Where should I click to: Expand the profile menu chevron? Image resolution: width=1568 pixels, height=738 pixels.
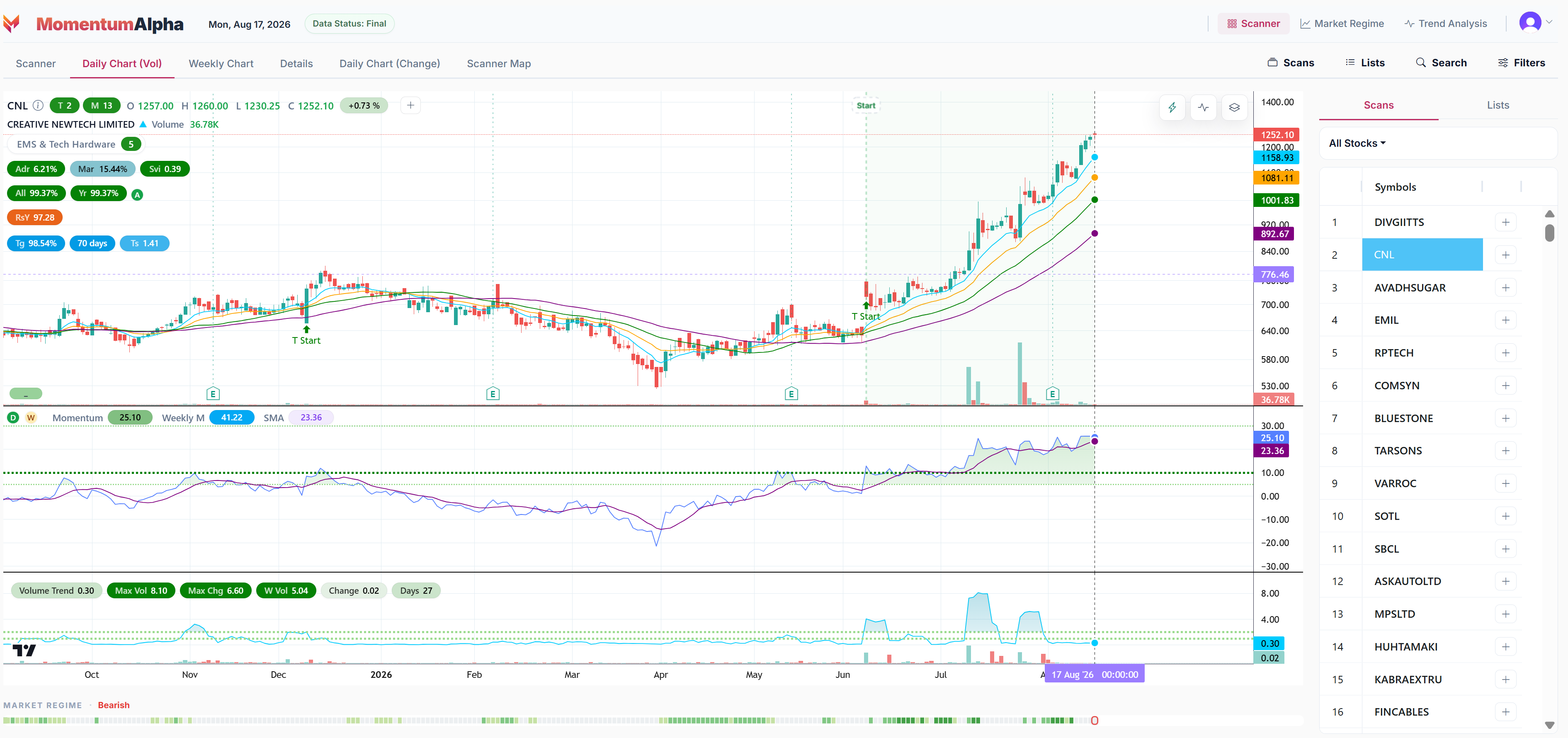1549,22
